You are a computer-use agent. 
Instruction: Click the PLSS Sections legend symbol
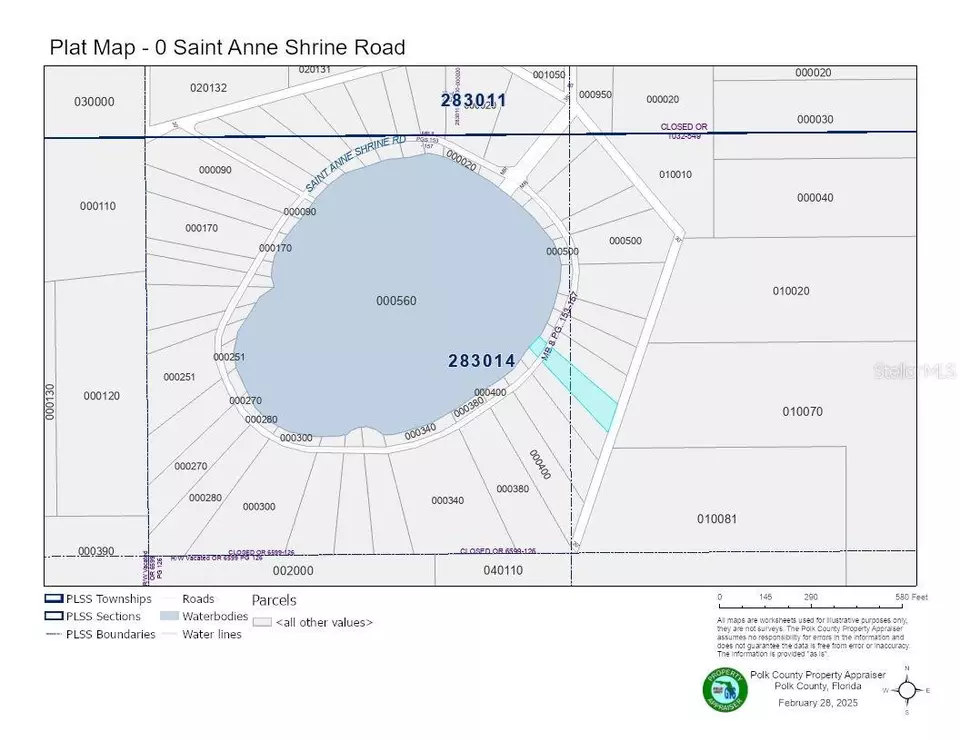click(x=53, y=616)
